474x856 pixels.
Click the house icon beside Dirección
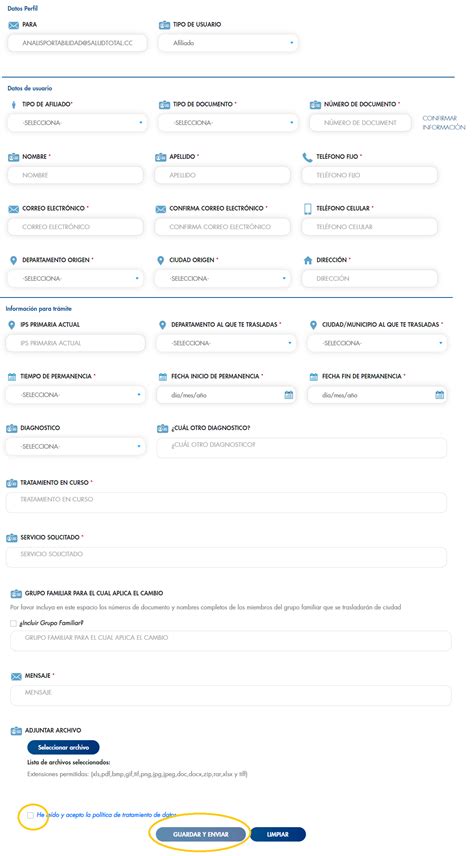[x=308, y=260]
